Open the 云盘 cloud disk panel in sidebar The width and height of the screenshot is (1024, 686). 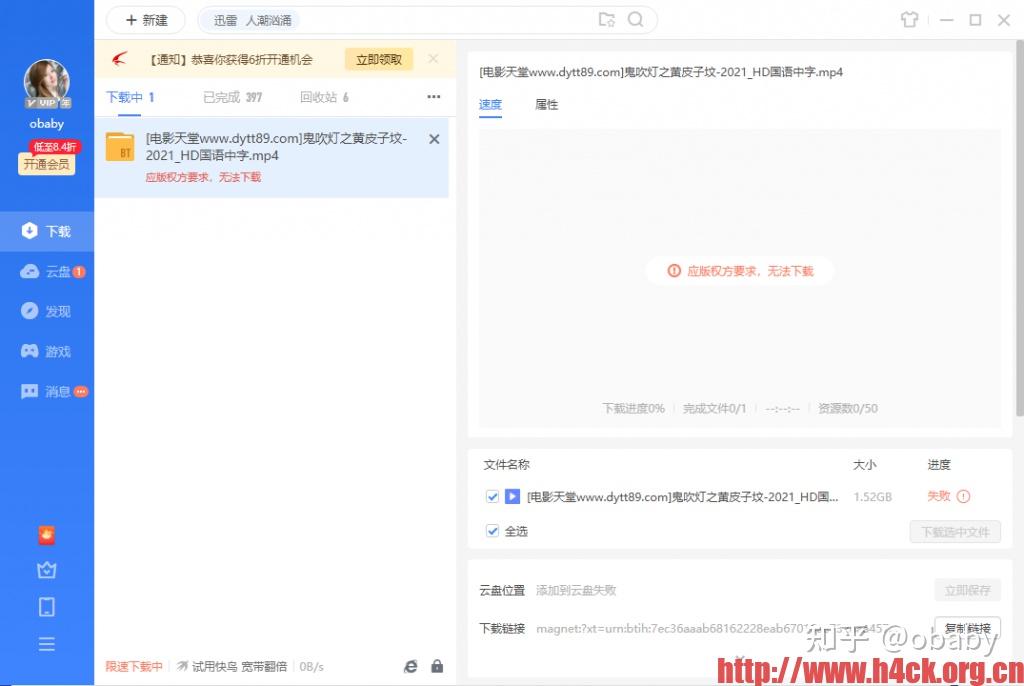(x=46, y=271)
